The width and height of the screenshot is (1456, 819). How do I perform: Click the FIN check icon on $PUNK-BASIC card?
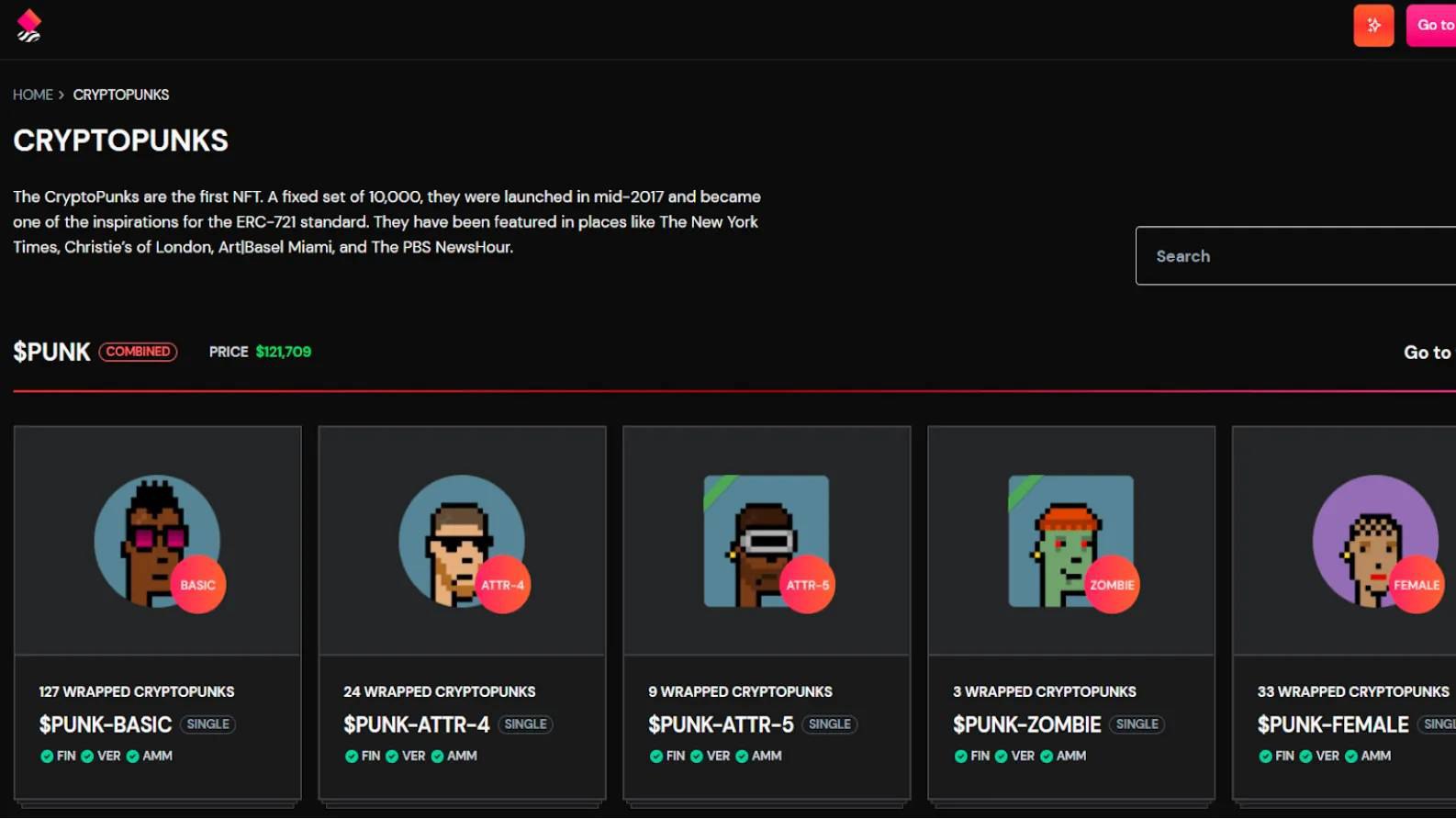click(47, 757)
